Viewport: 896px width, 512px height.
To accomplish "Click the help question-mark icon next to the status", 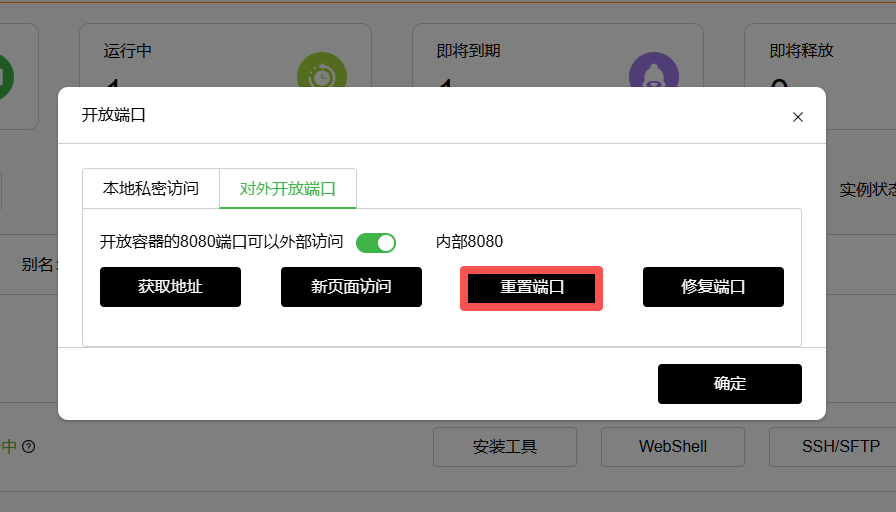I will pyautogui.click(x=29, y=447).
